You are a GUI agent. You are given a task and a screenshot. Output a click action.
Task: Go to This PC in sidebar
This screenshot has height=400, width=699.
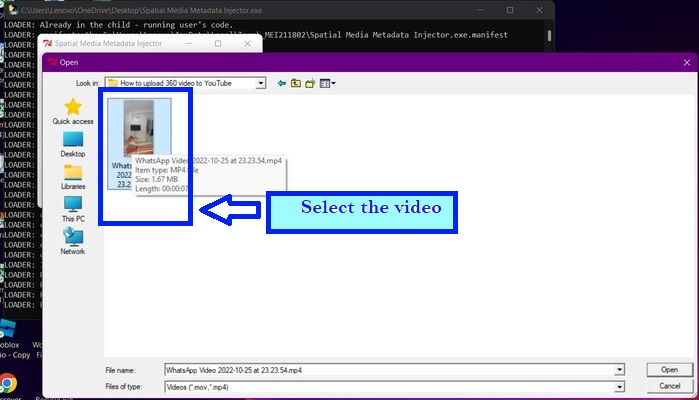pos(73,208)
